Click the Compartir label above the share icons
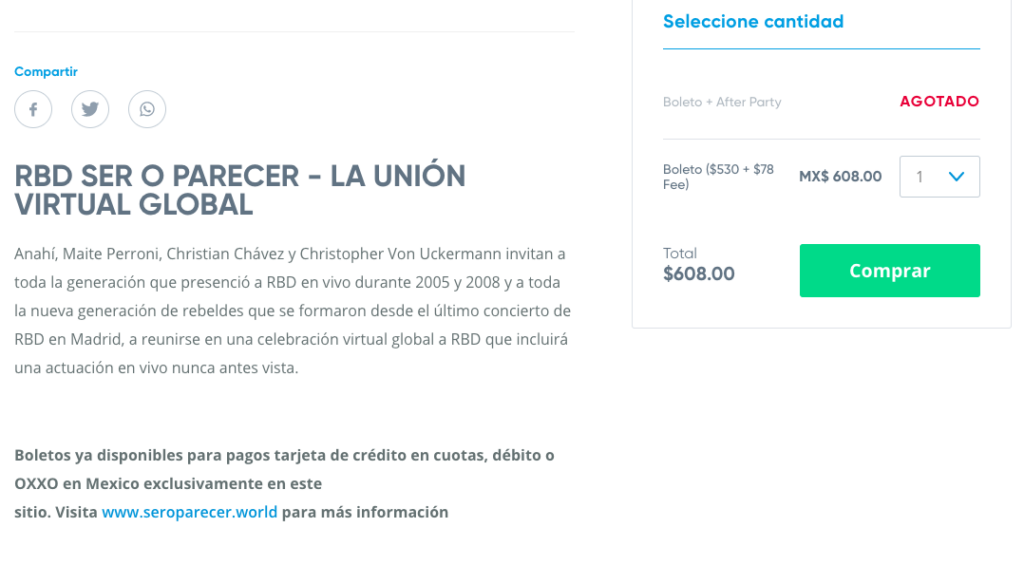The width and height of the screenshot is (1024, 565). click(46, 72)
